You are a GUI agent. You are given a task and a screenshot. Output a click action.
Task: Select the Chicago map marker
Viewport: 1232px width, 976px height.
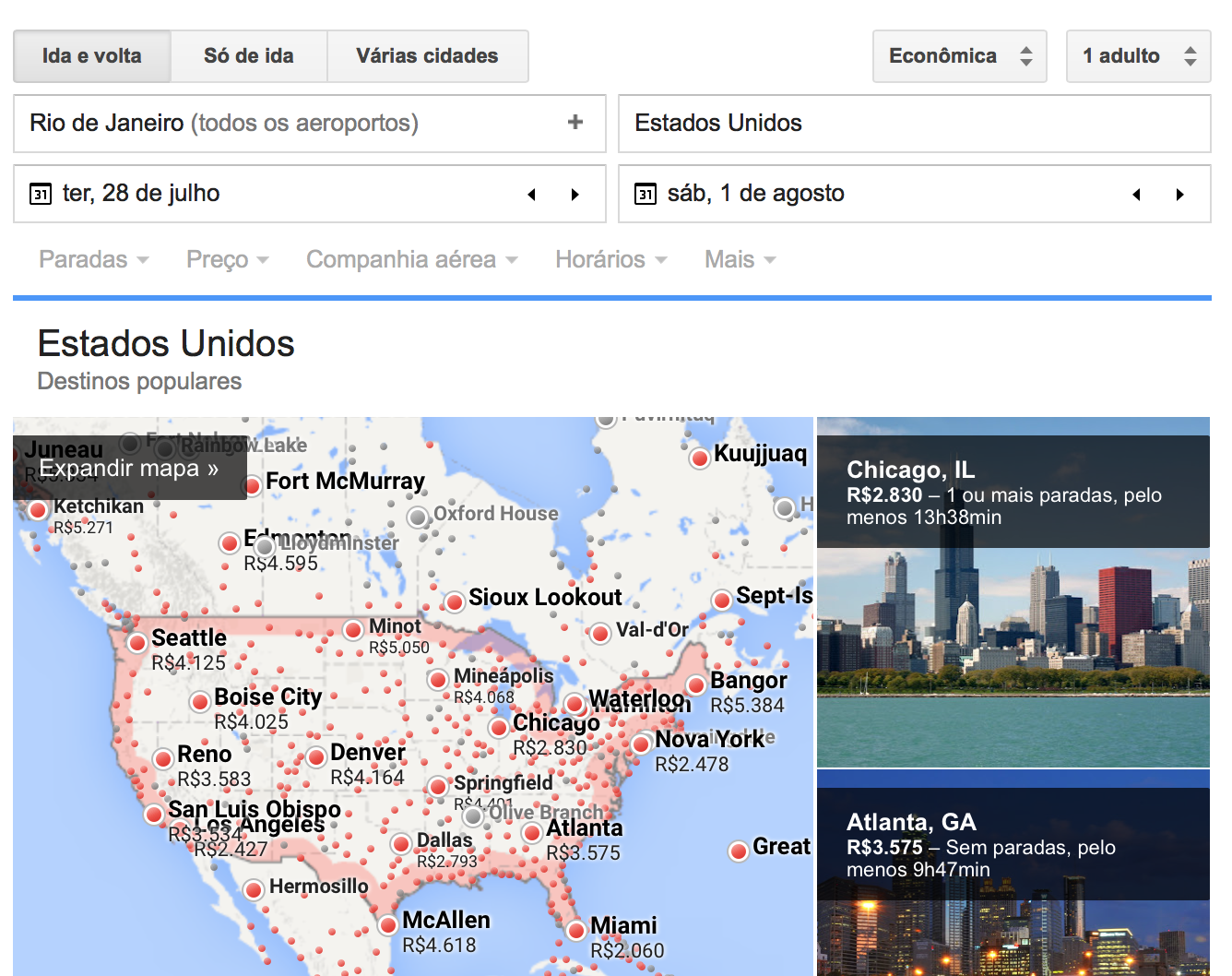[x=499, y=728]
